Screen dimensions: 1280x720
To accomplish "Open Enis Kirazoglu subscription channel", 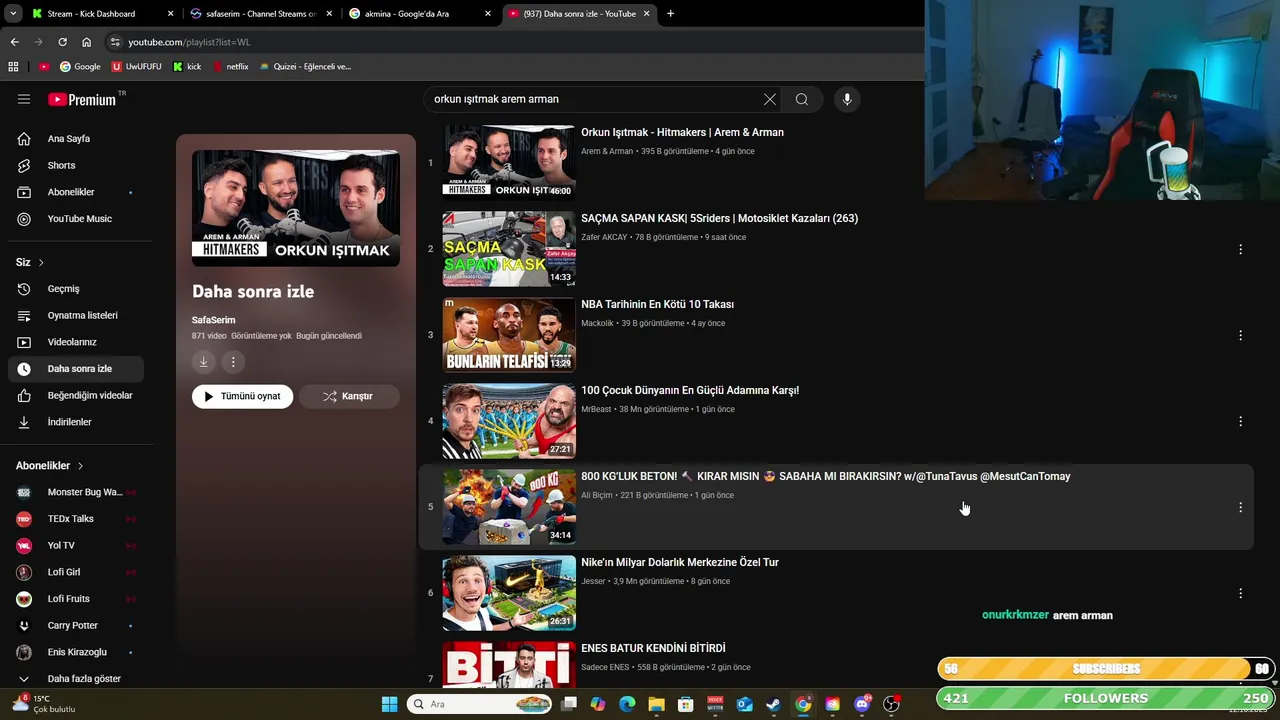I will coord(76,652).
